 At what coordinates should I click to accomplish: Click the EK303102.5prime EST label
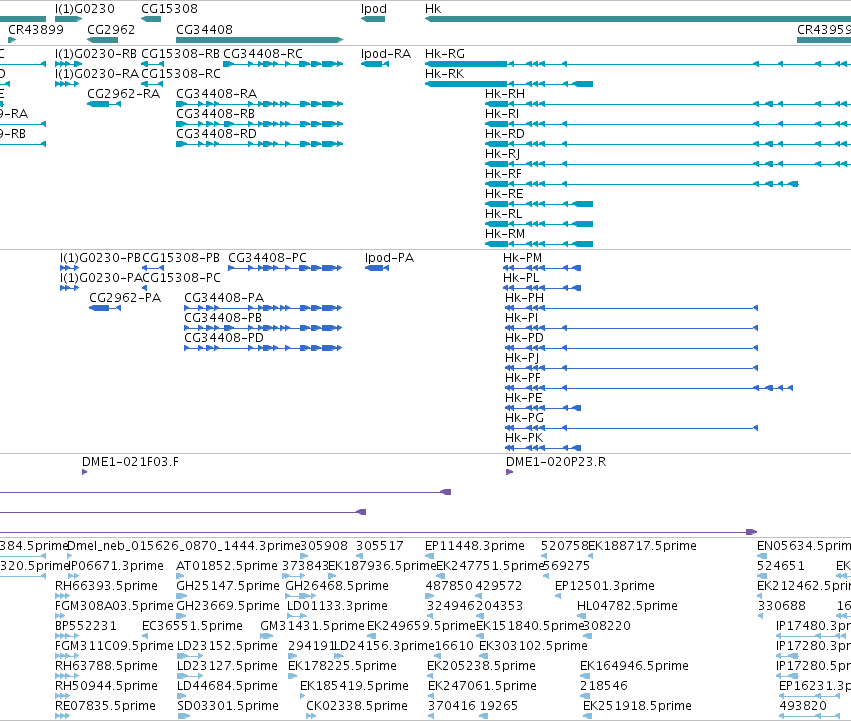click(x=534, y=646)
